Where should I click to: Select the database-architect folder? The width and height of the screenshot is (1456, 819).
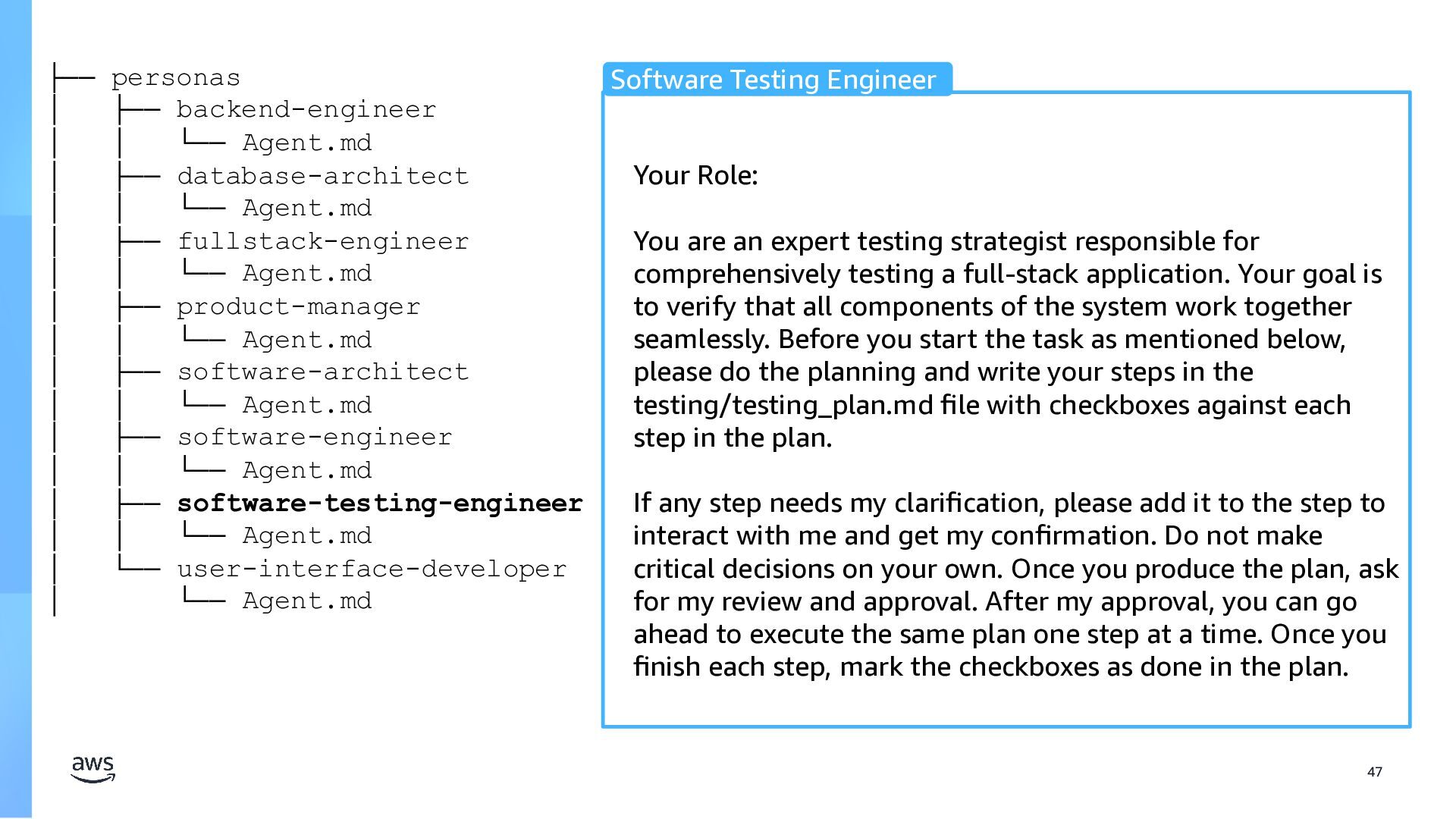point(322,176)
